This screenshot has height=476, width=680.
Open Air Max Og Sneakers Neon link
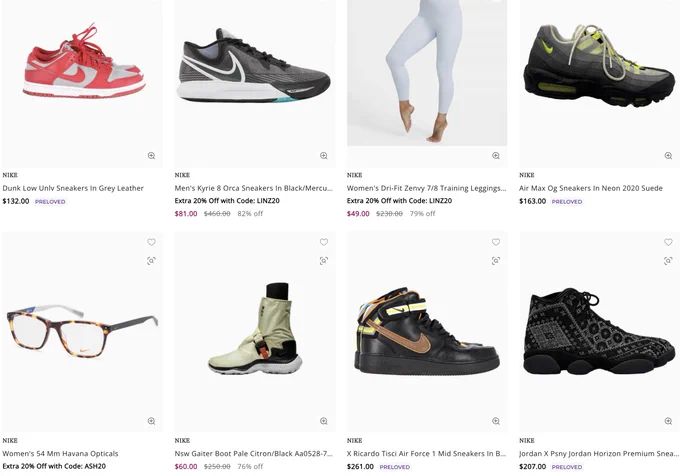591,188
